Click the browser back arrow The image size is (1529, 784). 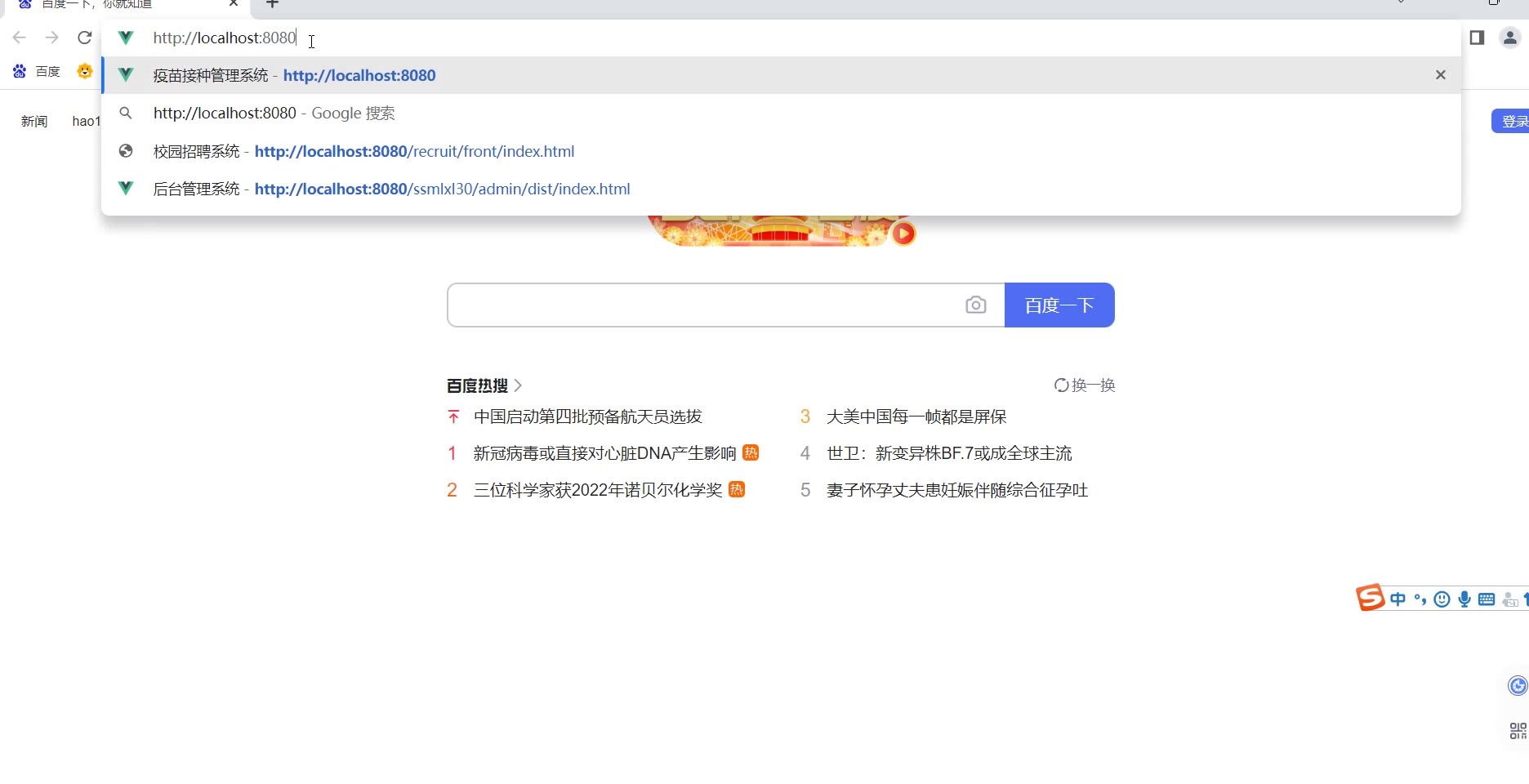20,38
